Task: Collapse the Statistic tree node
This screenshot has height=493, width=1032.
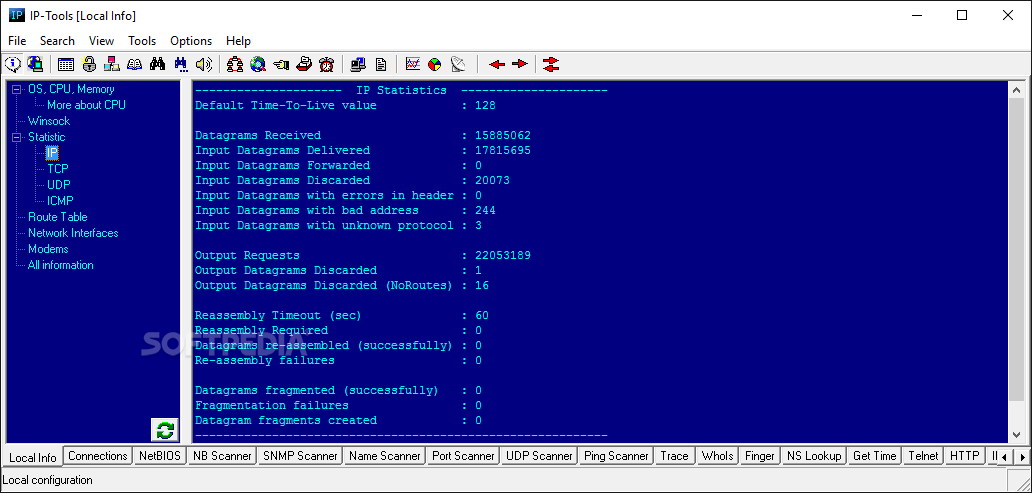Action: (x=16, y=137)
